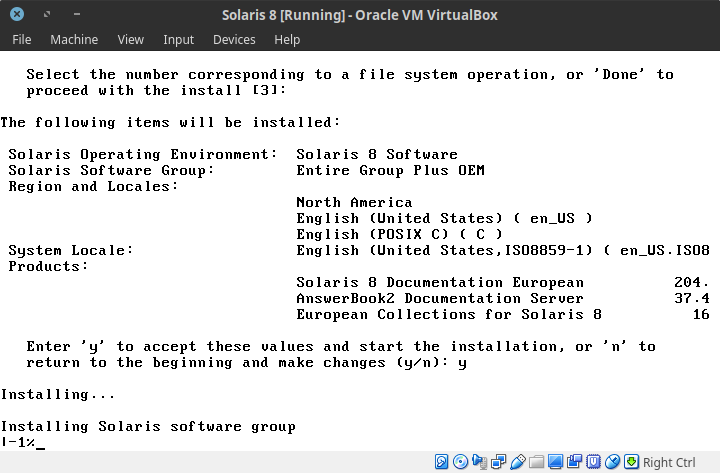Open the audio settings status icon
720x473 pixels.
(x=479, y=462)
